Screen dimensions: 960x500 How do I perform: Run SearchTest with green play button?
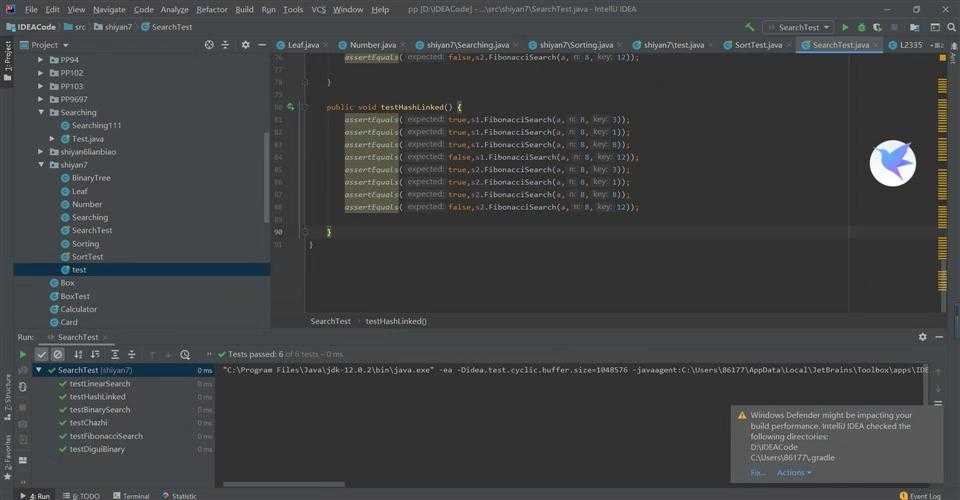point(846,27)
